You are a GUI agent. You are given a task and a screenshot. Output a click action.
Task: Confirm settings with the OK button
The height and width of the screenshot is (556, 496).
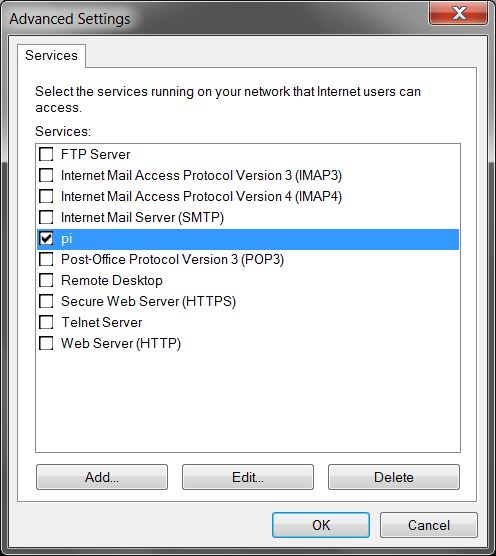click(321, 525)
